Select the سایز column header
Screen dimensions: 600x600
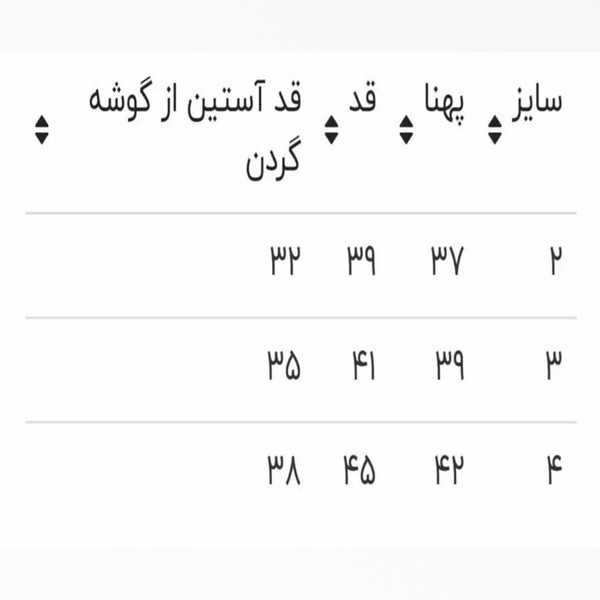pyautogui.click(x=537, y=101)
